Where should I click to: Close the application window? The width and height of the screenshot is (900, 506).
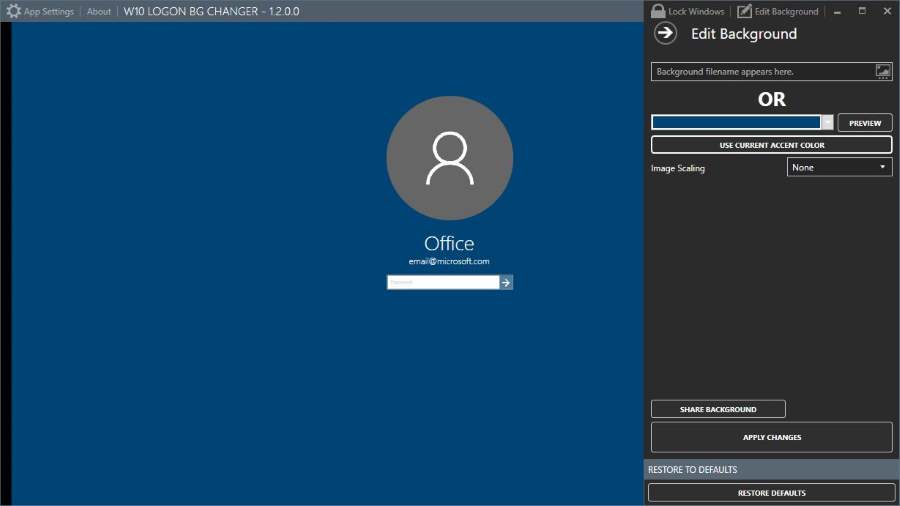click(x=887, y=11)
